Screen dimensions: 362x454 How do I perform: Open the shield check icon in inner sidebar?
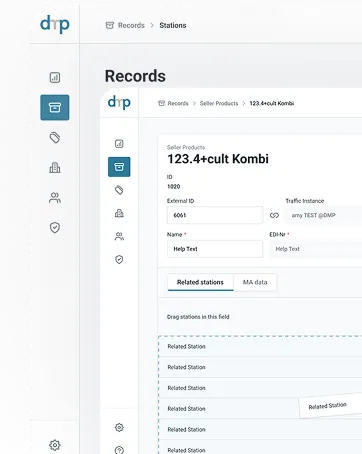pyautogui.click(x=119, y=259)
